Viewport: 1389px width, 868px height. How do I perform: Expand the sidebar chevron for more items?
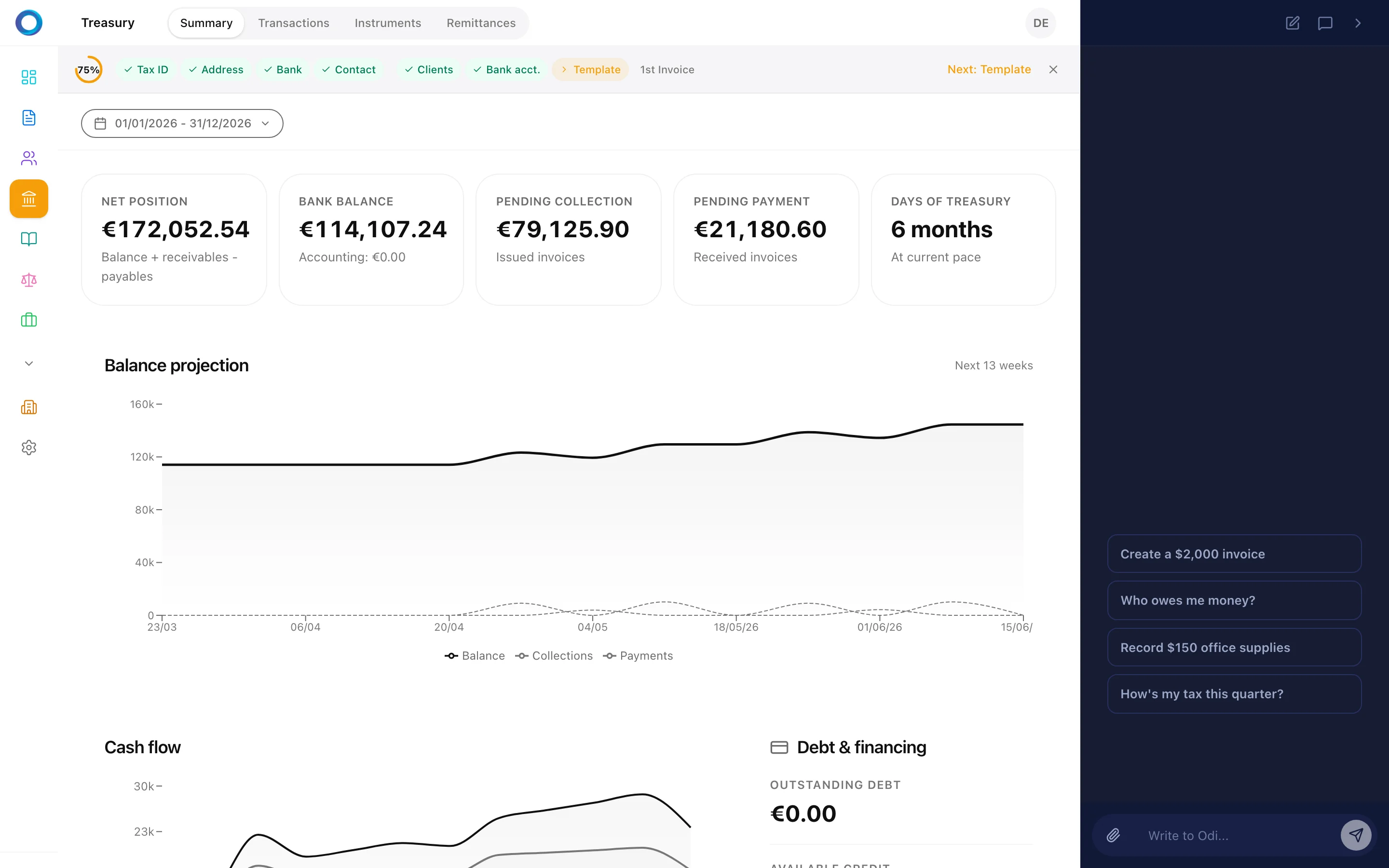tap(29, 364)
